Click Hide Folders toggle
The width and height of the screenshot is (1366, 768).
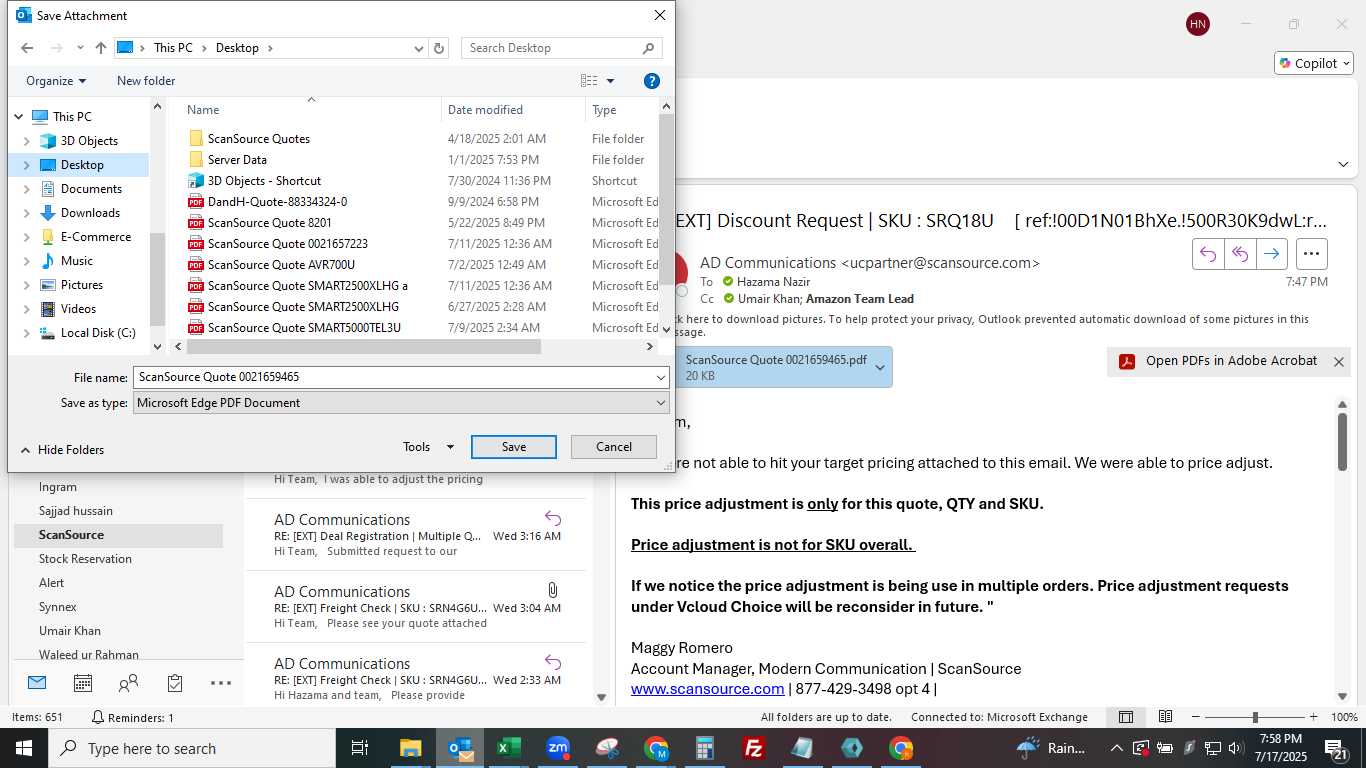pyautogui.click(x=61, y=450)
